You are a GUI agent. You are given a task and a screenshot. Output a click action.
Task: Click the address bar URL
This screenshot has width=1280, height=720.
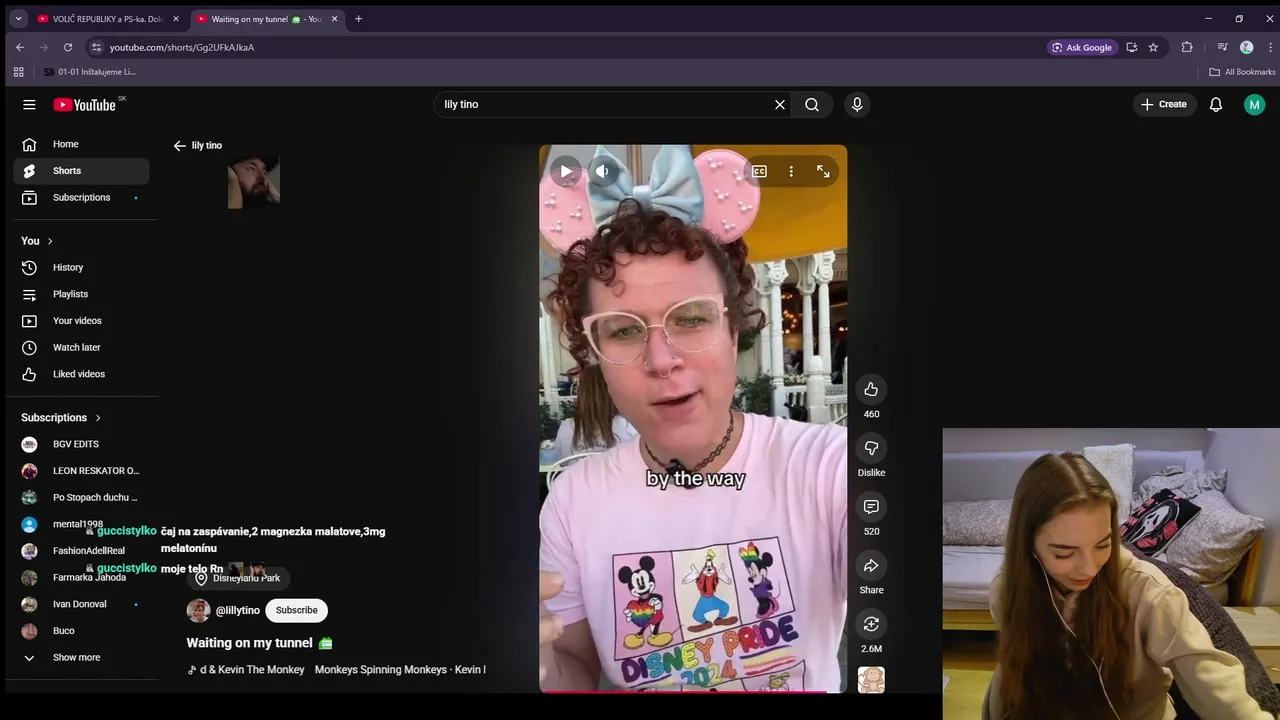182,47
